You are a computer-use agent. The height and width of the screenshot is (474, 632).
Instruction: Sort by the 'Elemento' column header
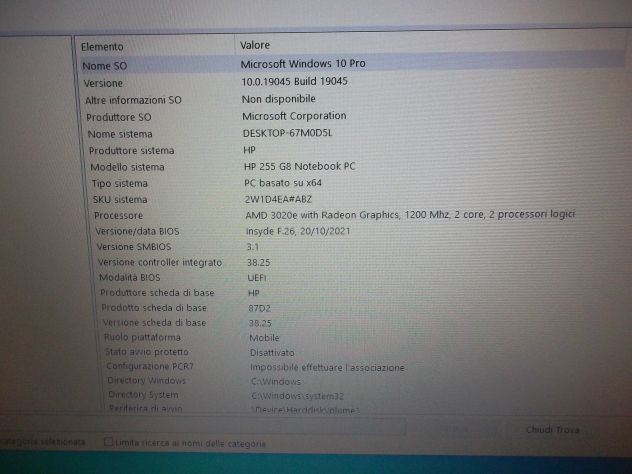point(102,47)
